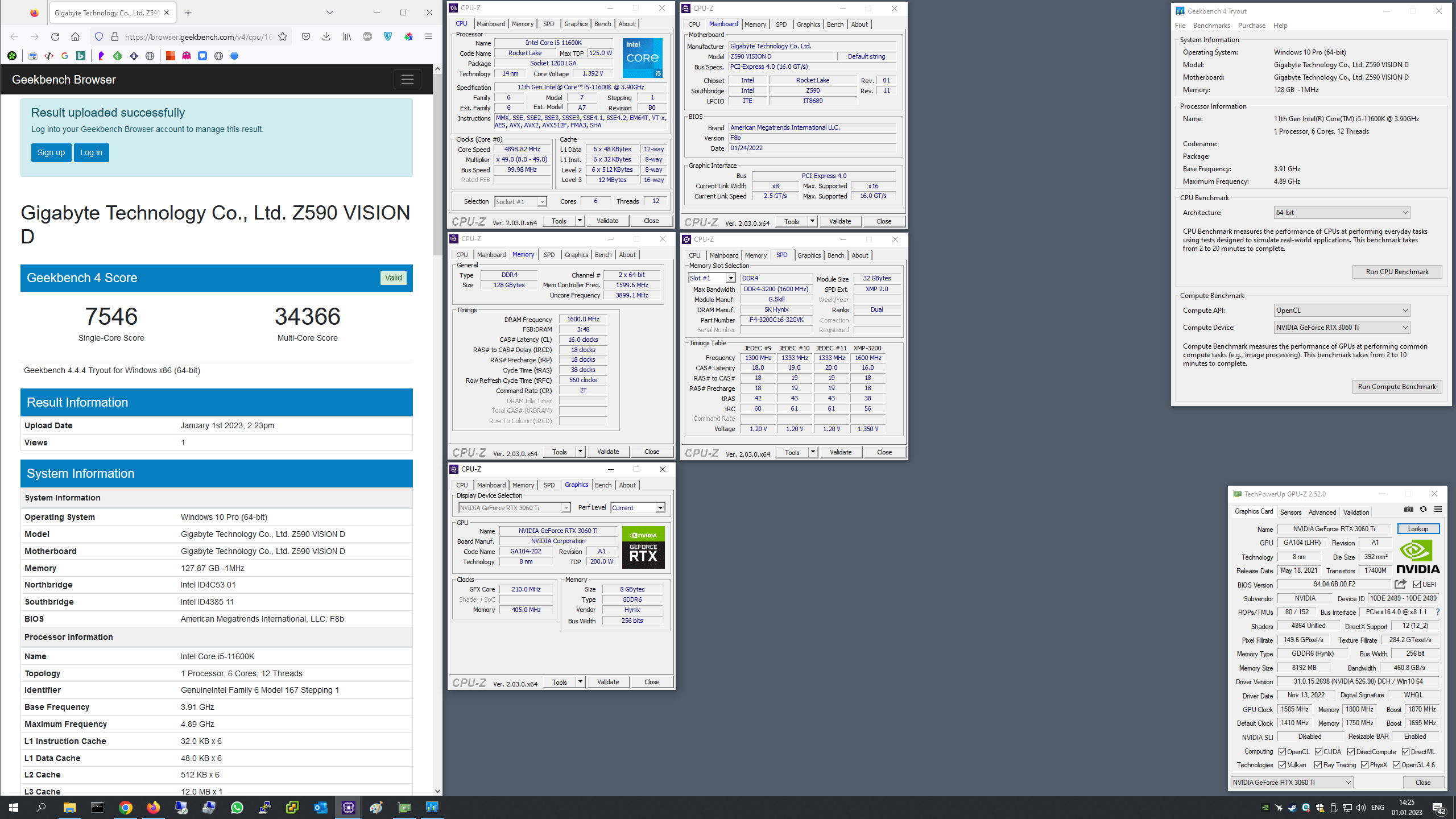The width and height of the screenshot is (1456, 819).
Task: Toggle the CUDA checkbox in GPU-Z
Action: pyautogui.click(x=1318, y=751)
